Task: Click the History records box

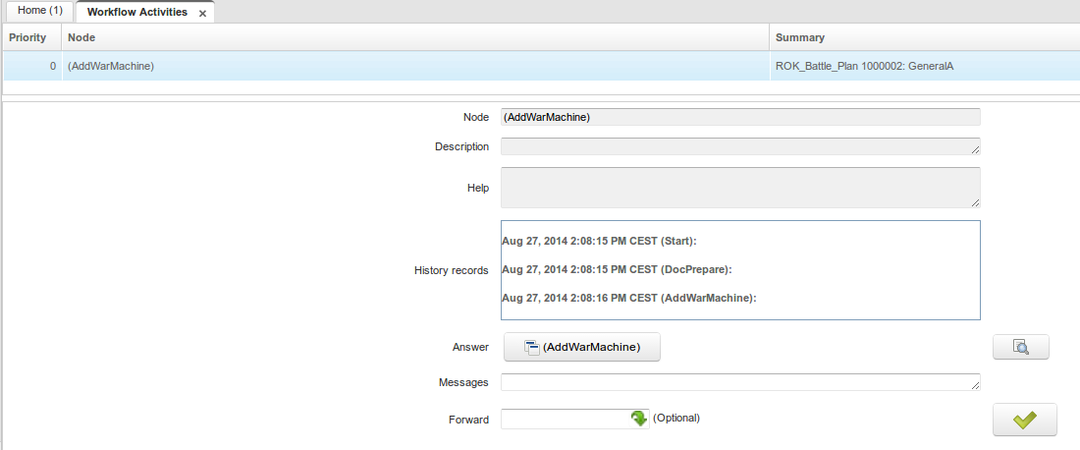Action: pyautogui.click(x=740, y=270)
